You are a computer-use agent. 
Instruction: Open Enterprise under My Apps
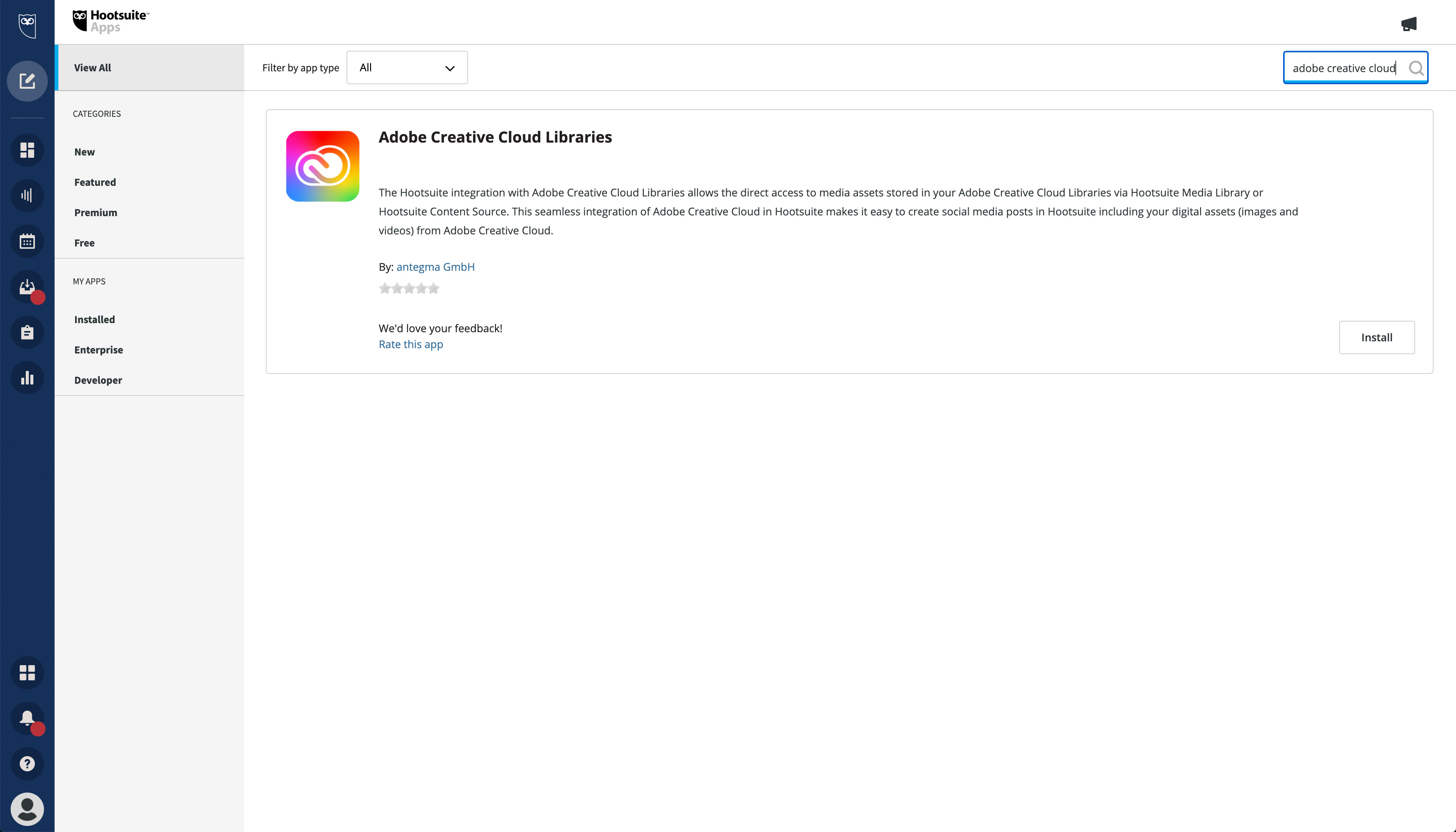click(x=98, y=350)
